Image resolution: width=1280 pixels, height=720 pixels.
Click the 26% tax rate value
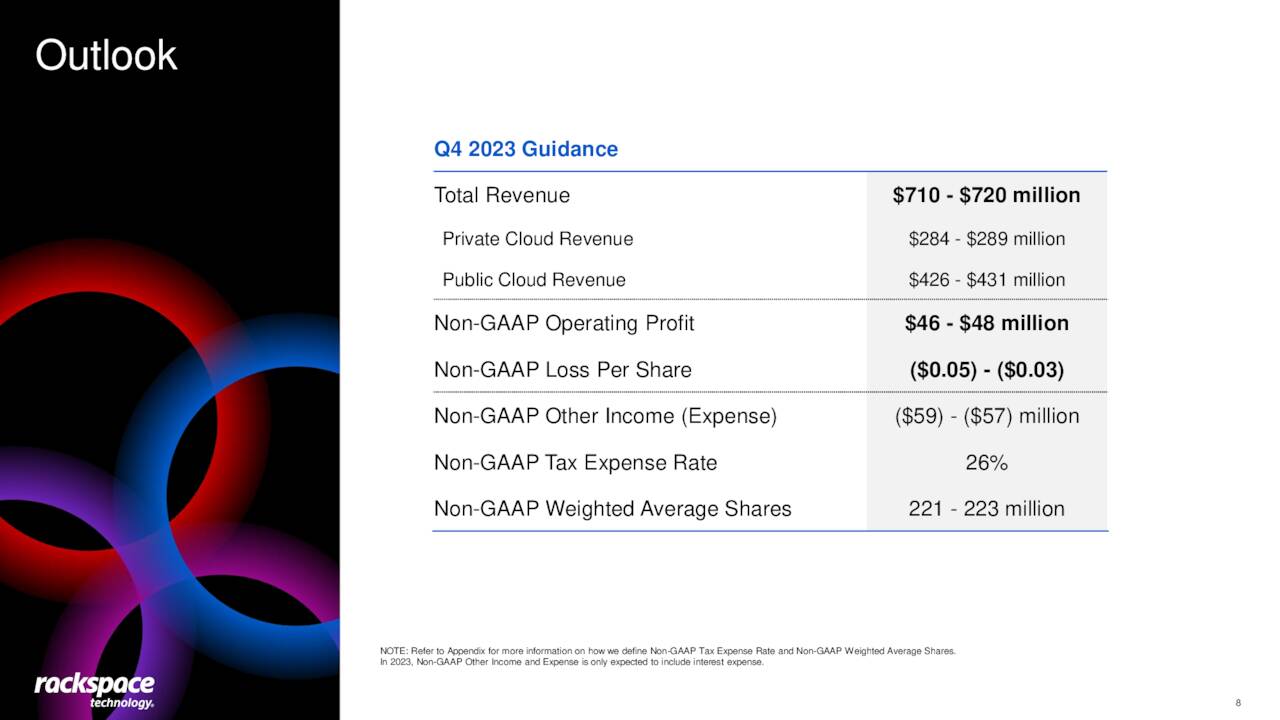pos(986,463)
